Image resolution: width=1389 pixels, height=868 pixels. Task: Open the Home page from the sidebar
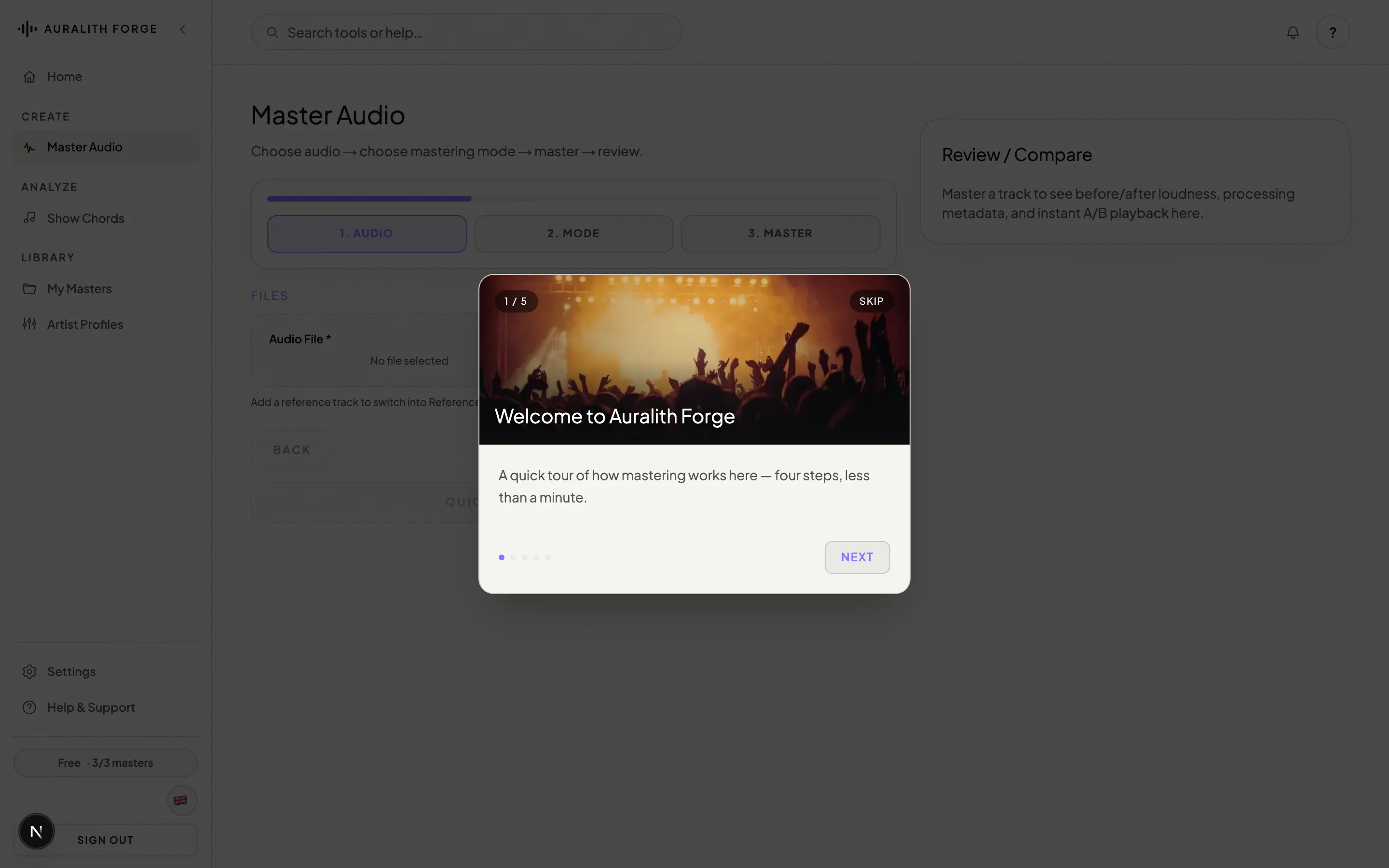[106, 76]
